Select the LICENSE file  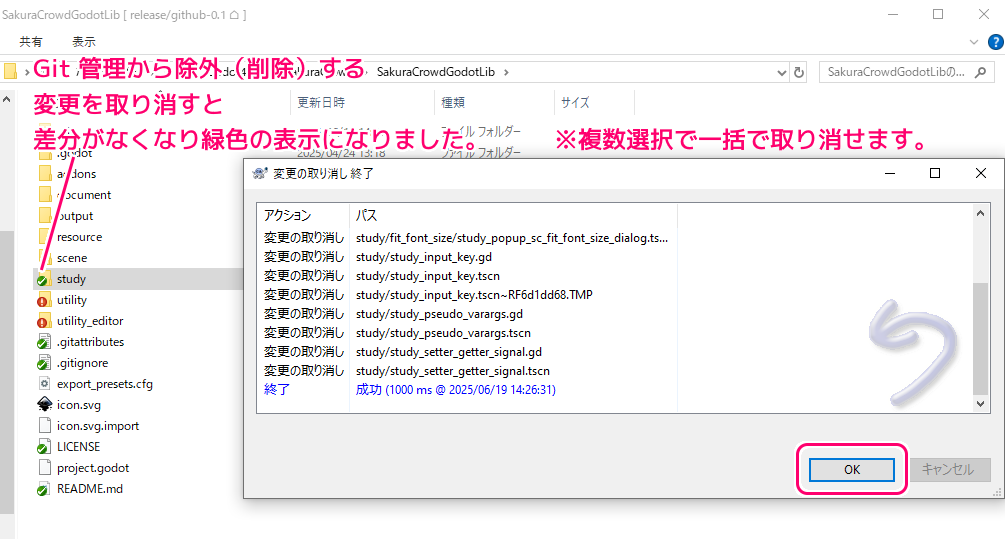coord(78,447)
